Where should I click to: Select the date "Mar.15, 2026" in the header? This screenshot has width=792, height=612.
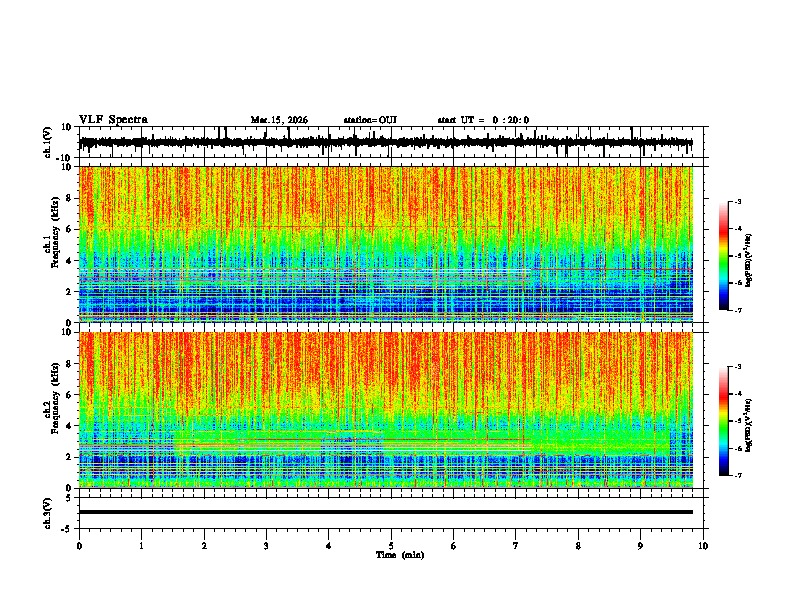[x=279, y=120]
